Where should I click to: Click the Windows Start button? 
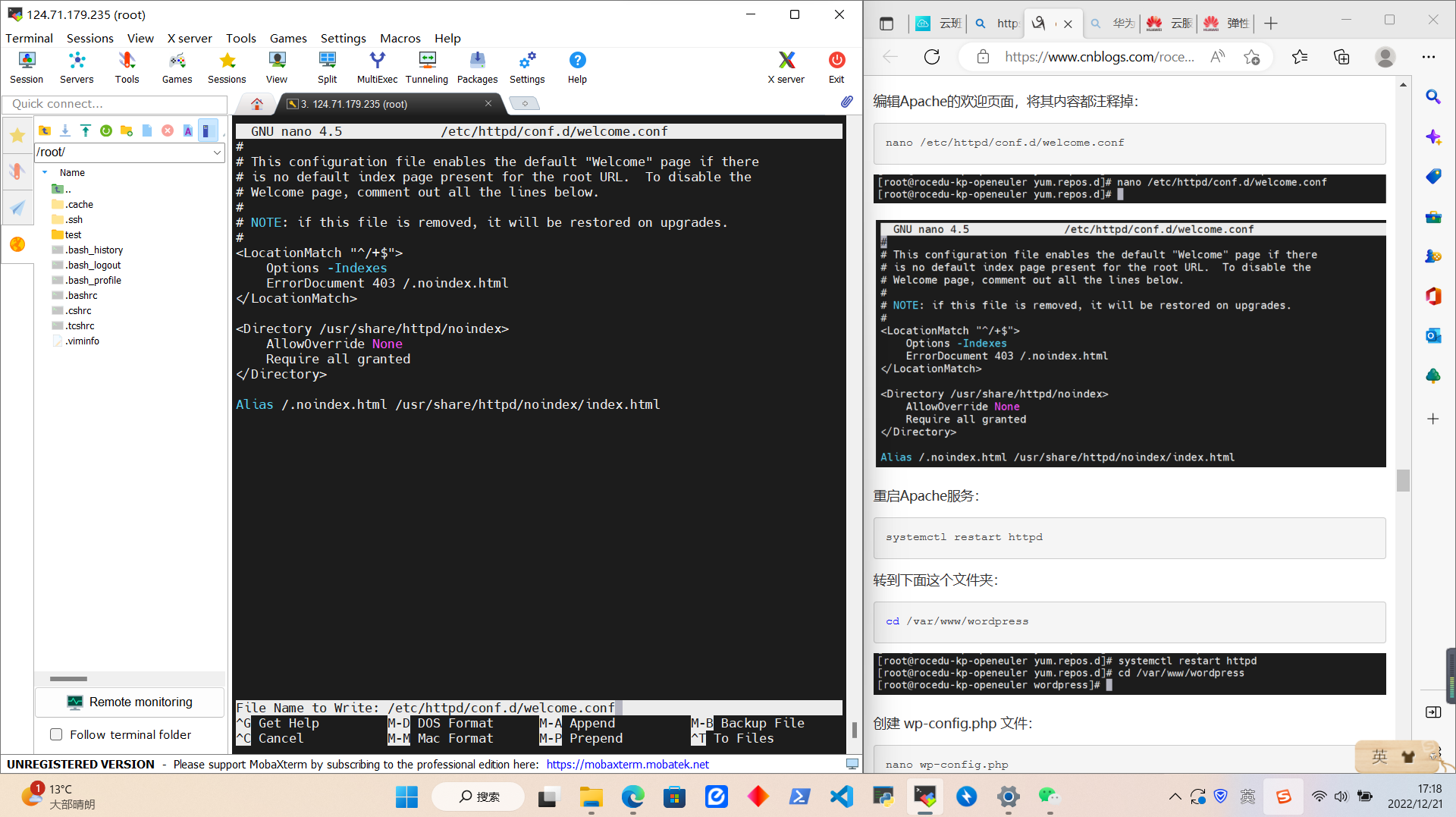point(406,797)
